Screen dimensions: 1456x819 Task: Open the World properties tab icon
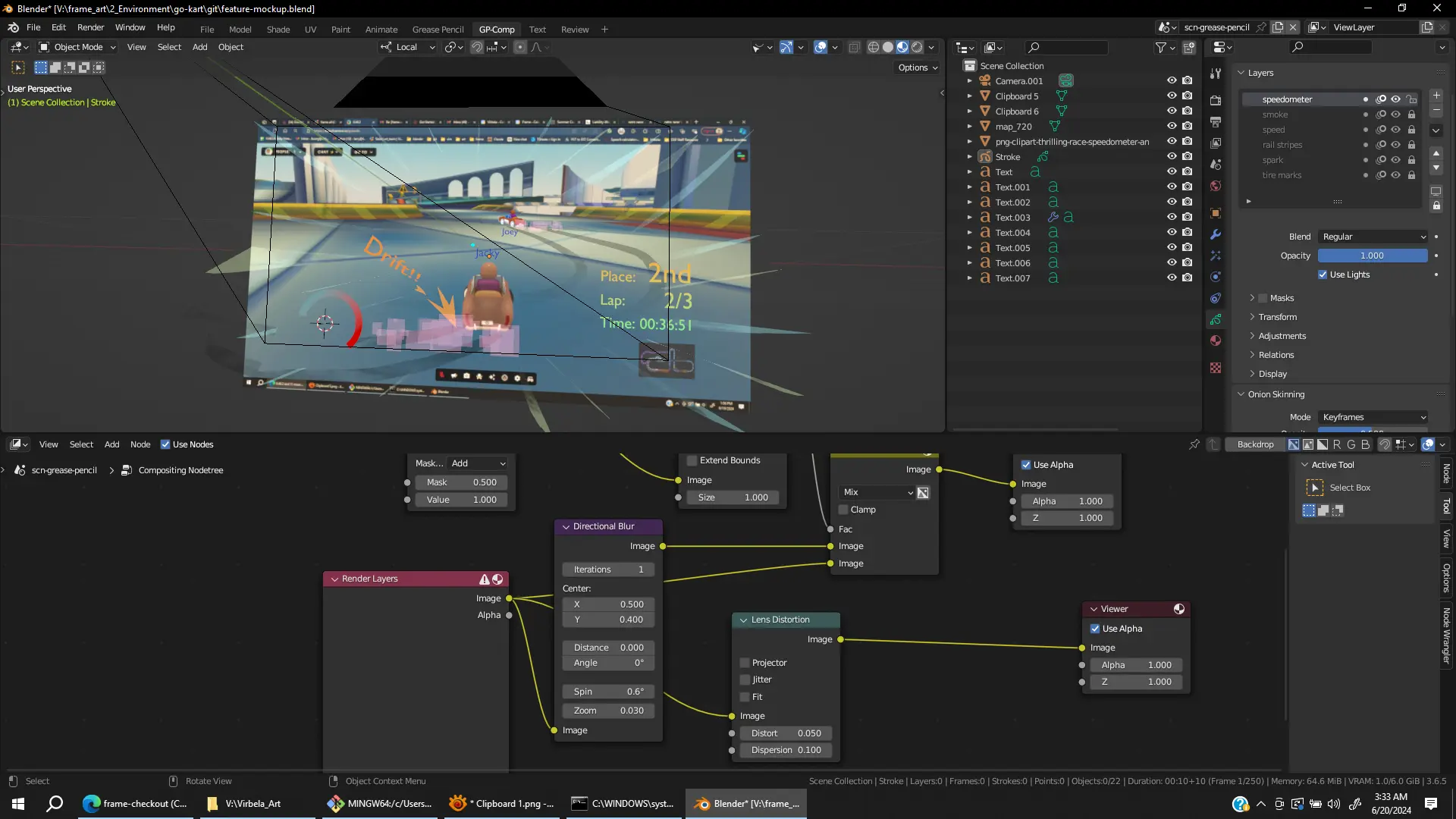(x=1216, y=186)
